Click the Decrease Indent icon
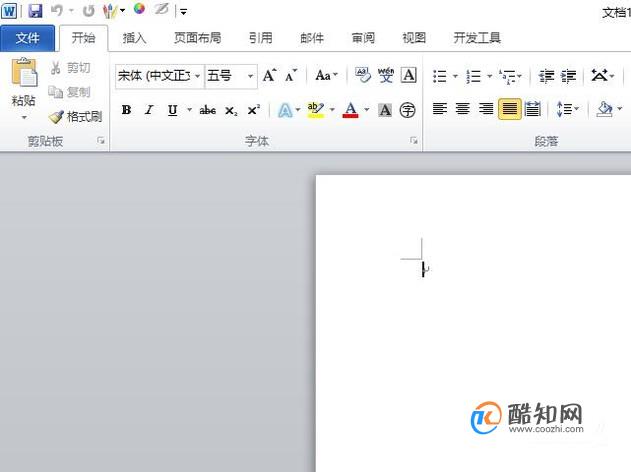 point(546,76)
